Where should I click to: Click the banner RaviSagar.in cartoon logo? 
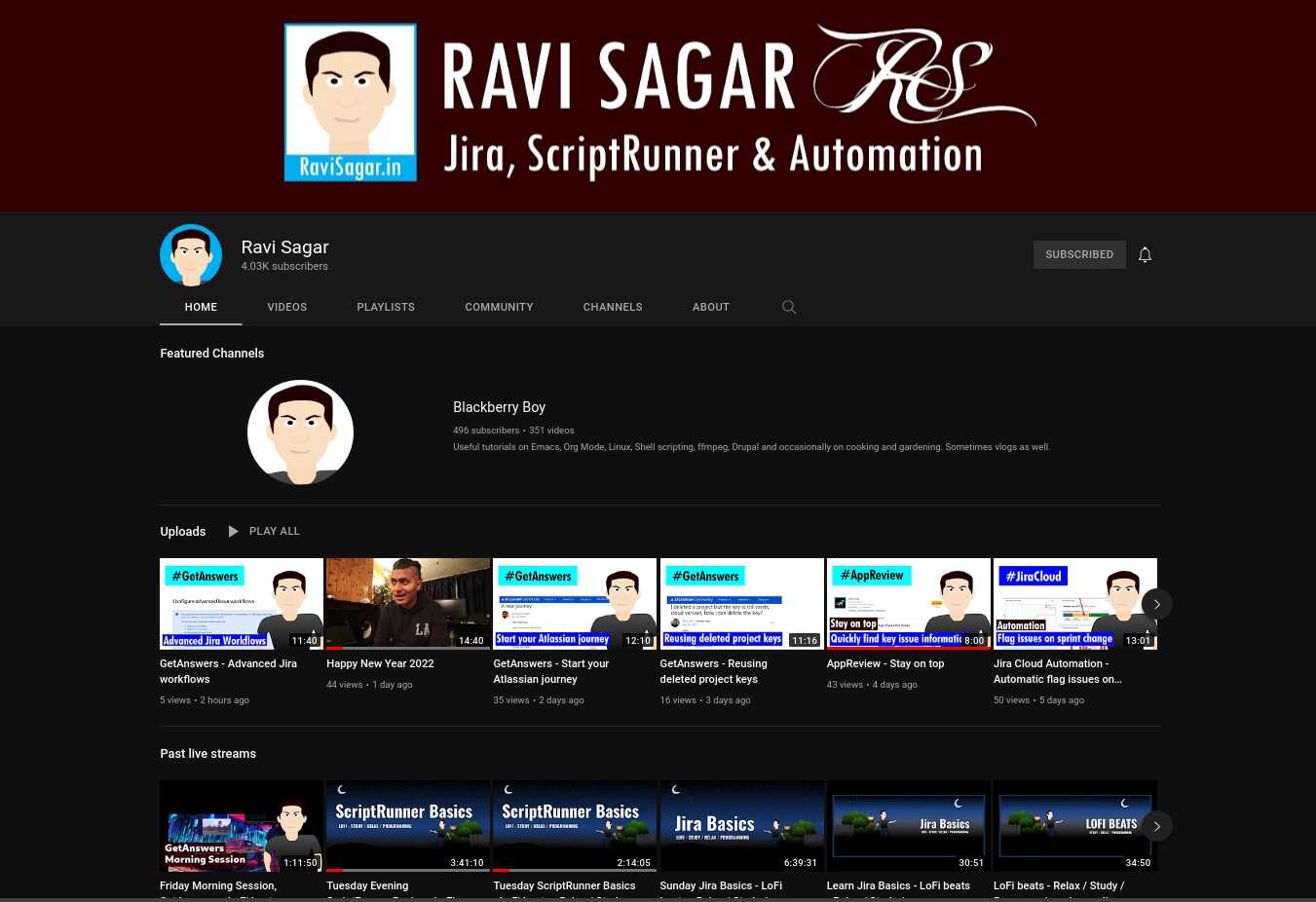(x=351, y=102)
